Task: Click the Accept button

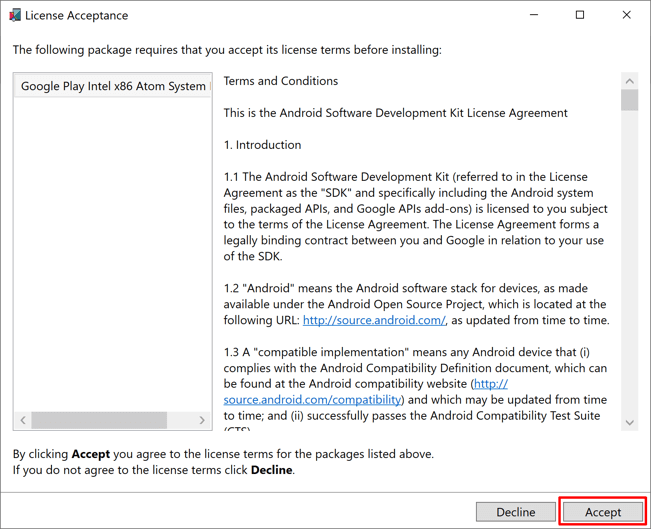Action: click(x=602, y=511)
